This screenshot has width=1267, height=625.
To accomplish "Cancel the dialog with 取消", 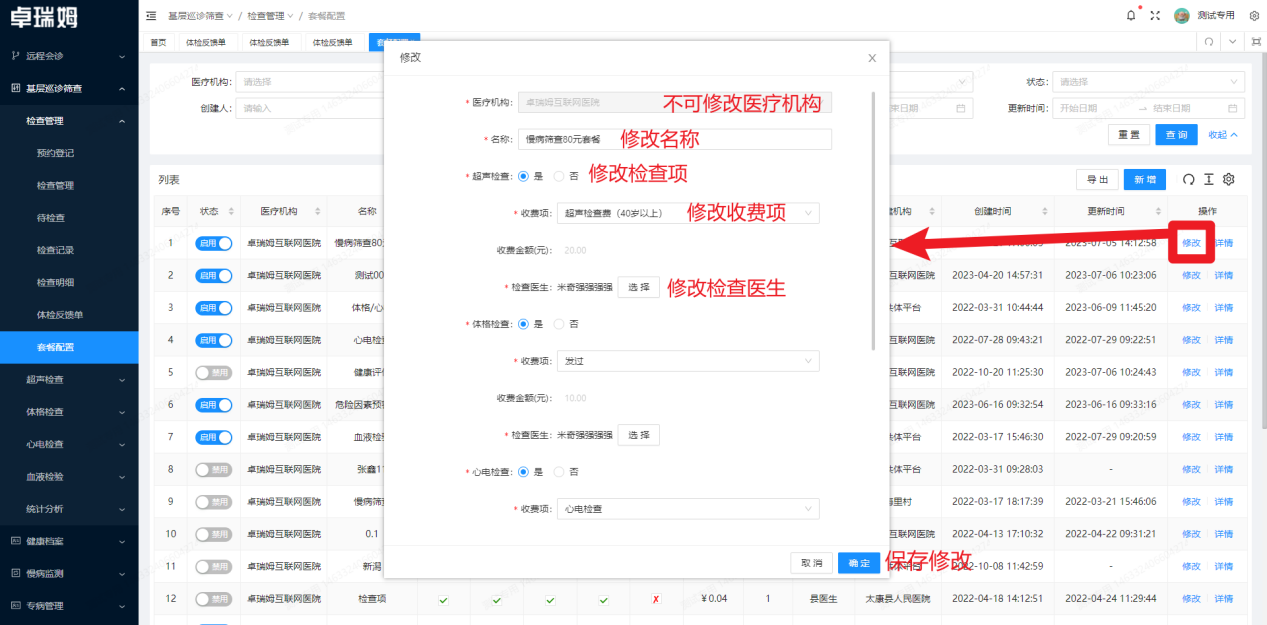I will tap(811, 563).
